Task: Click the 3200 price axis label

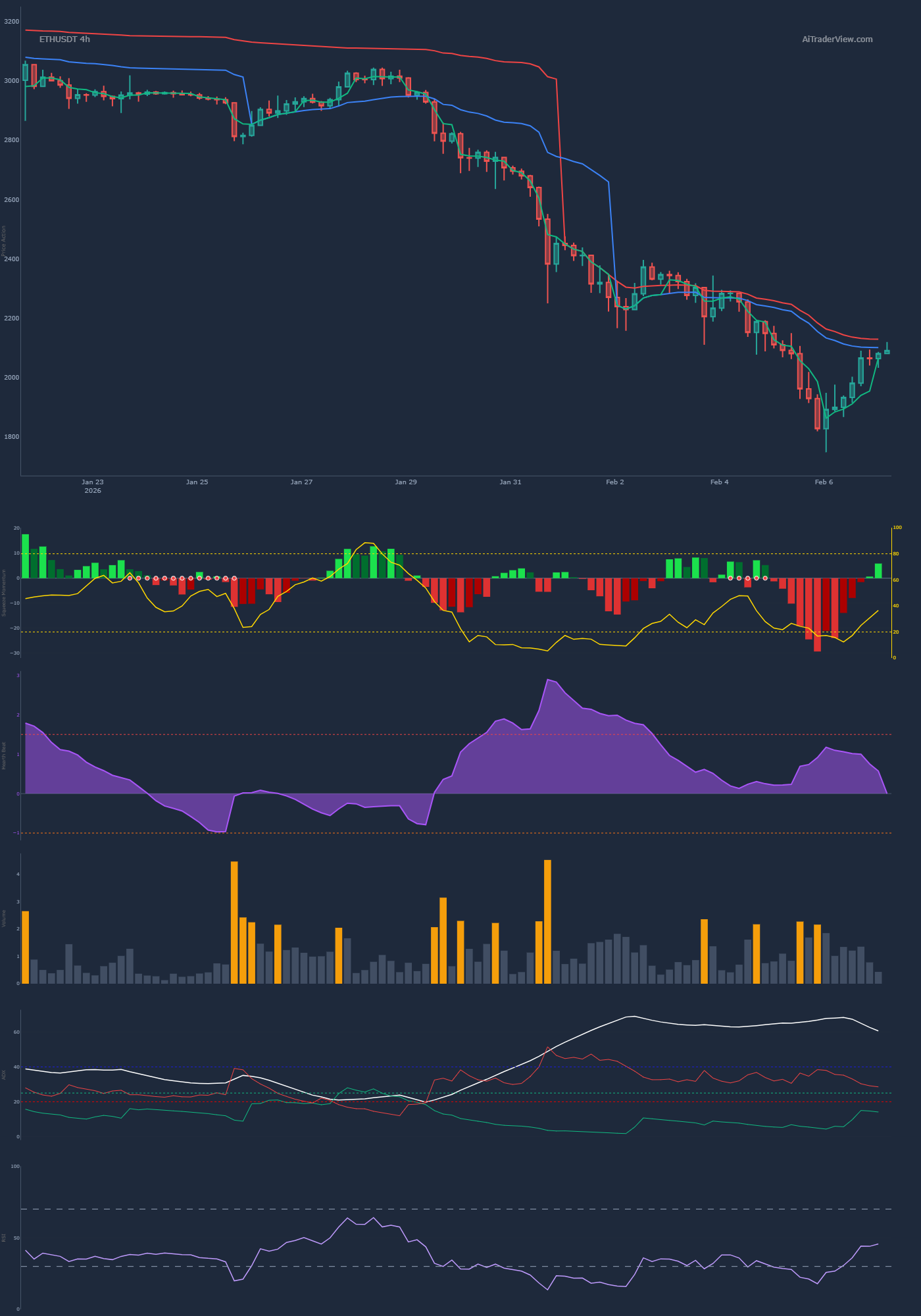Action: coord(11,22)
